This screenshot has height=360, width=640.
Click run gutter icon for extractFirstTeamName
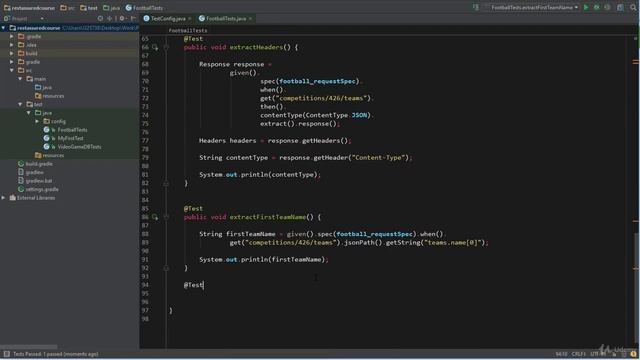pyautogui.click(x=155, y=217)
